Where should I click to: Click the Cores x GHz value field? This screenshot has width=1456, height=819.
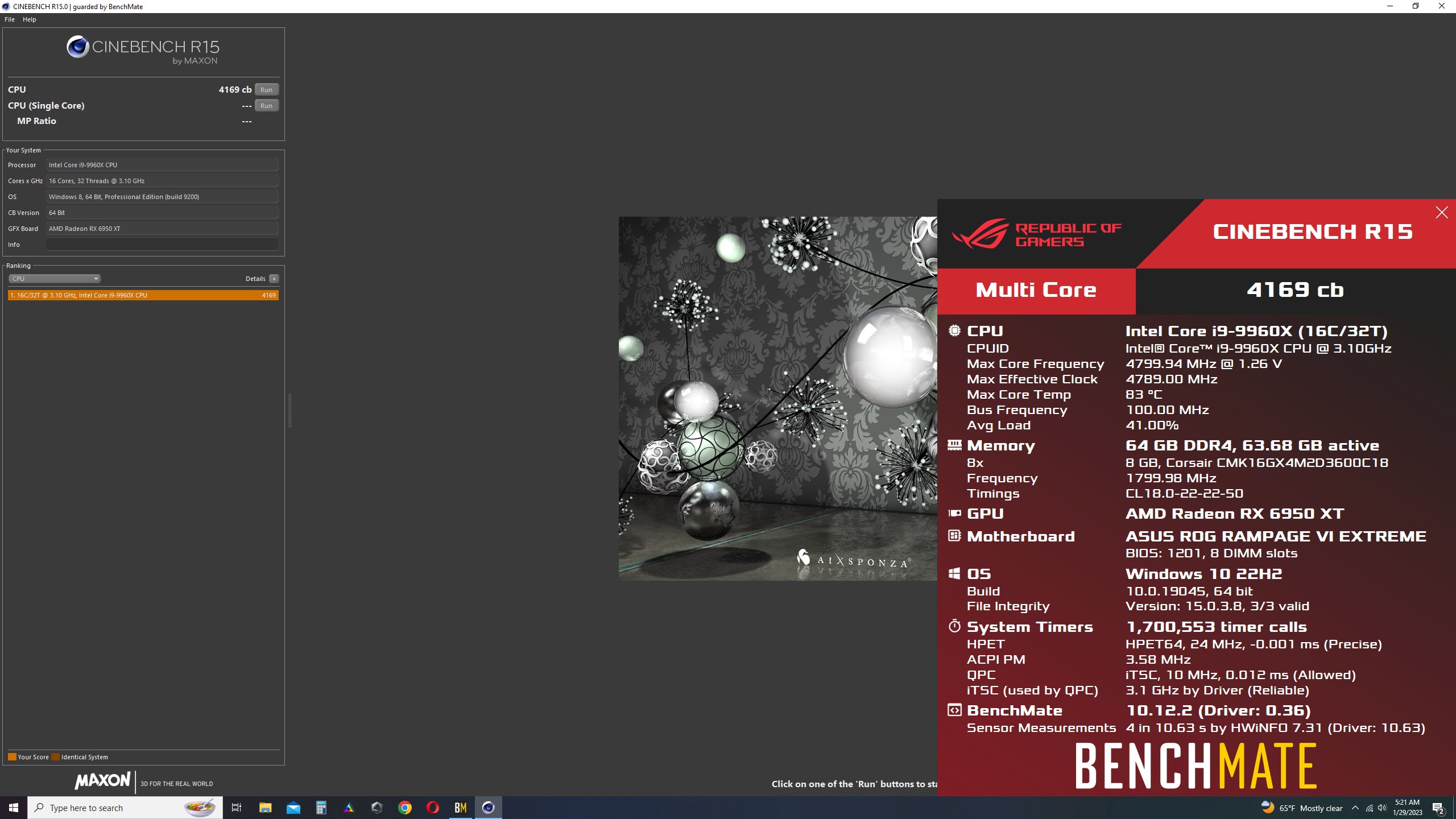pos(162,181)
